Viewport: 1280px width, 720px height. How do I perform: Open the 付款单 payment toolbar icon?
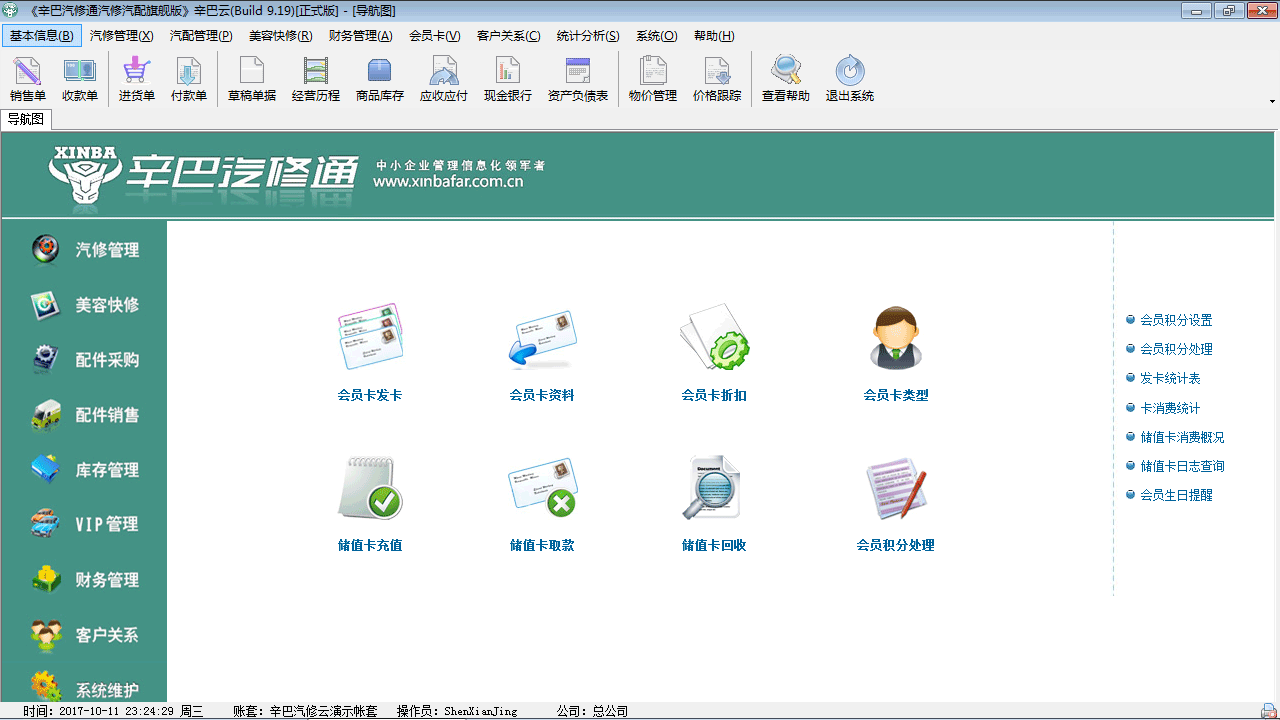pos(189,79)
